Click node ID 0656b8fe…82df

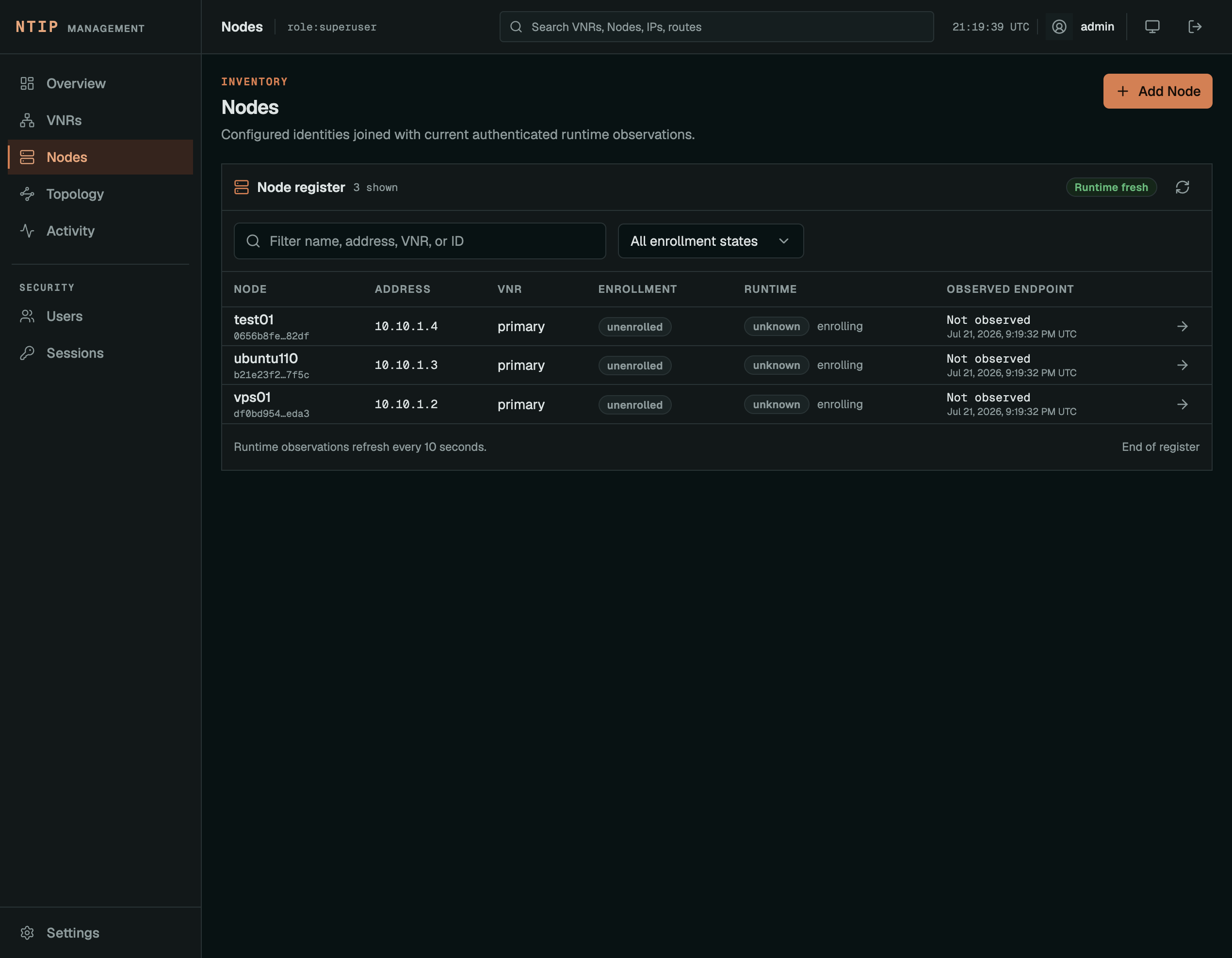pos(271,335)
